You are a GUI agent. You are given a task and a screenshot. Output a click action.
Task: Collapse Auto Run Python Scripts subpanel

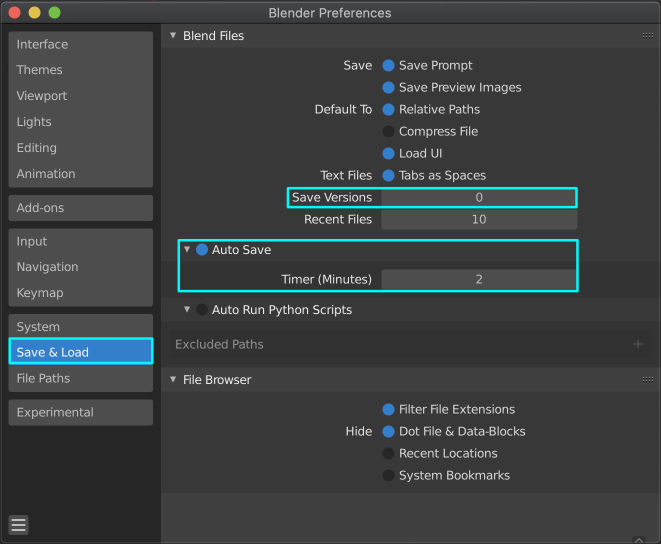coord(187,309)
